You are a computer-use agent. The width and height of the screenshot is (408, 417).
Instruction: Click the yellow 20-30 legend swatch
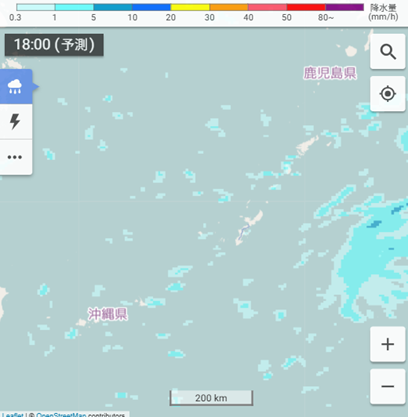(190, 7)
